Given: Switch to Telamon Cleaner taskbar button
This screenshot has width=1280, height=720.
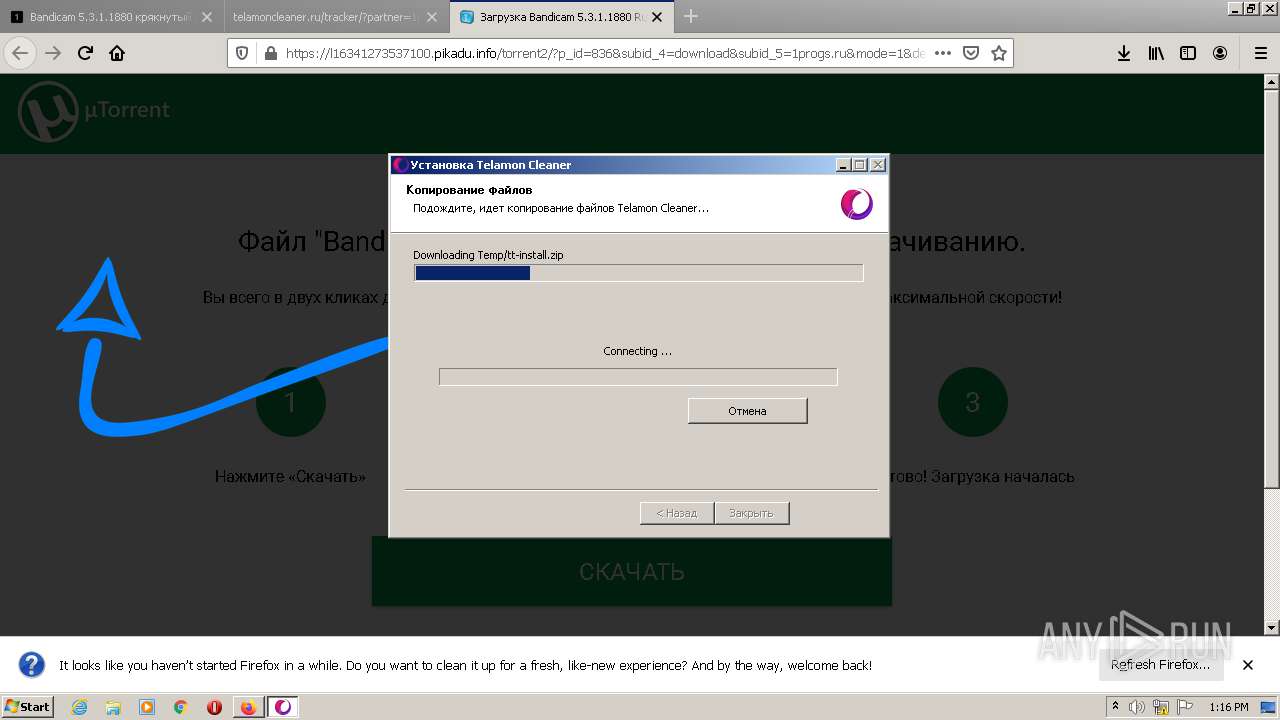Looking at the screenshot, I should [283, 707].
